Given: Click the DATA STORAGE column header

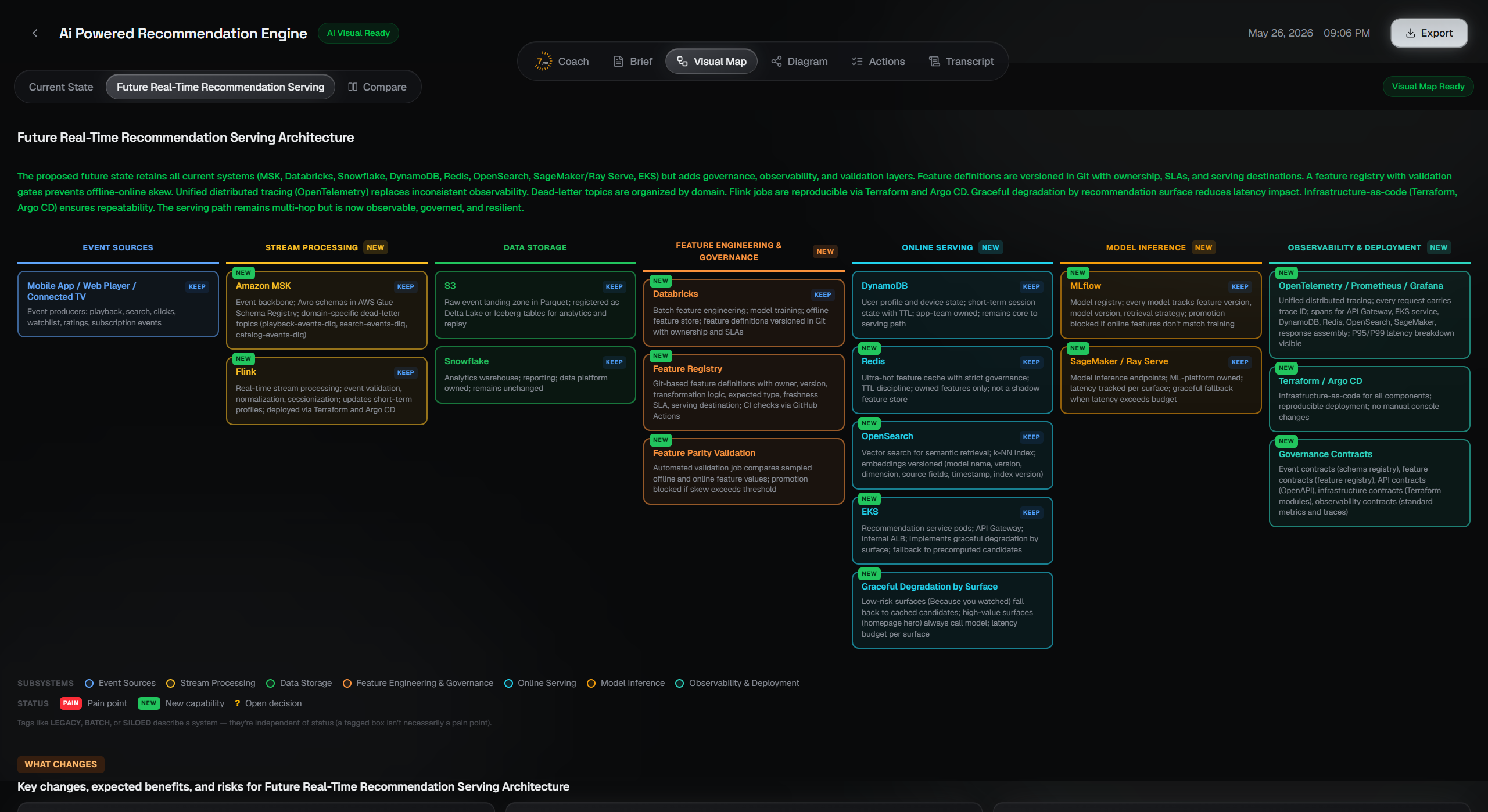Looking at the screenshot, I should pos(535,248).
